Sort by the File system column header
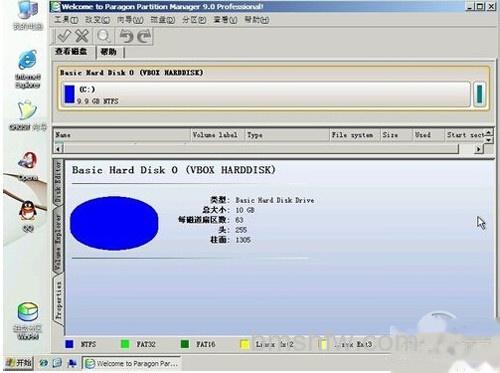This screenshot has width=500, height=373. tap(355, 135)
